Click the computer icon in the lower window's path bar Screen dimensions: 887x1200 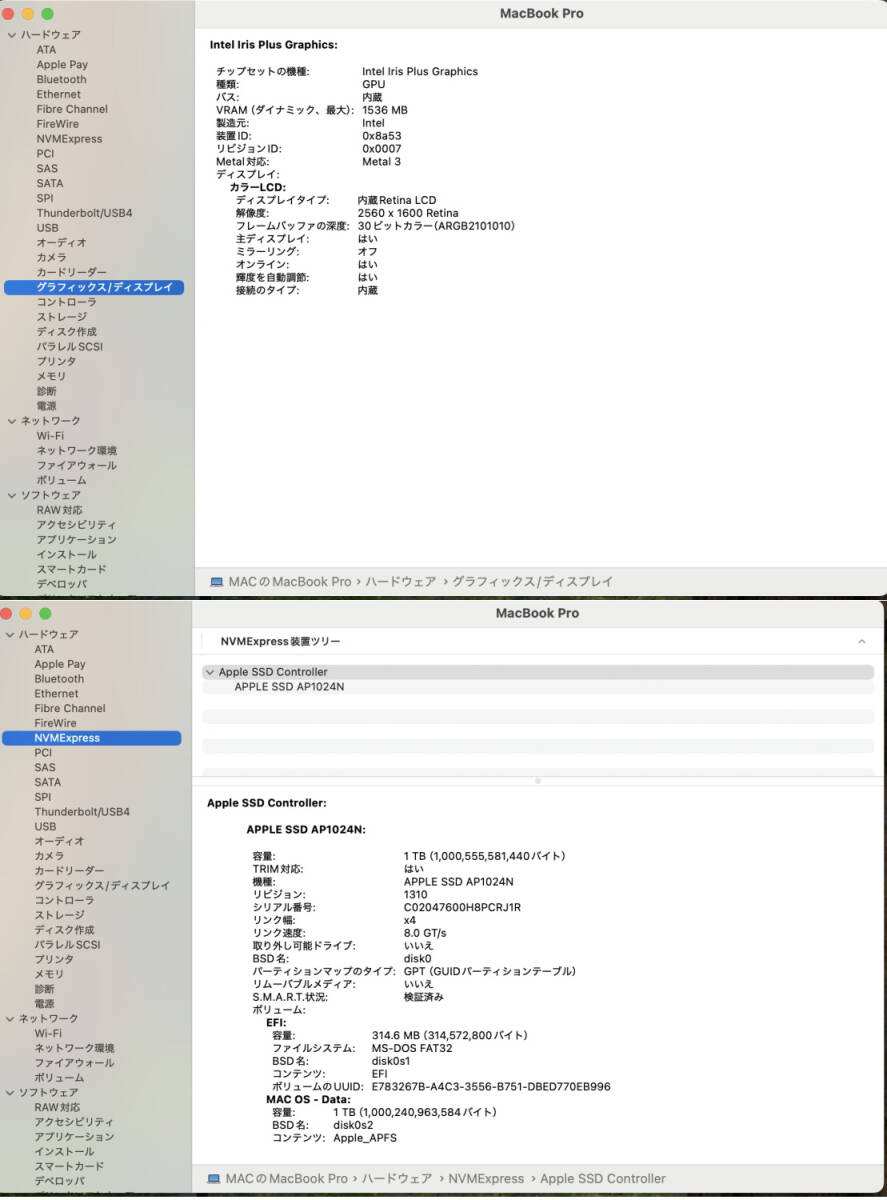click(214, 1179)
